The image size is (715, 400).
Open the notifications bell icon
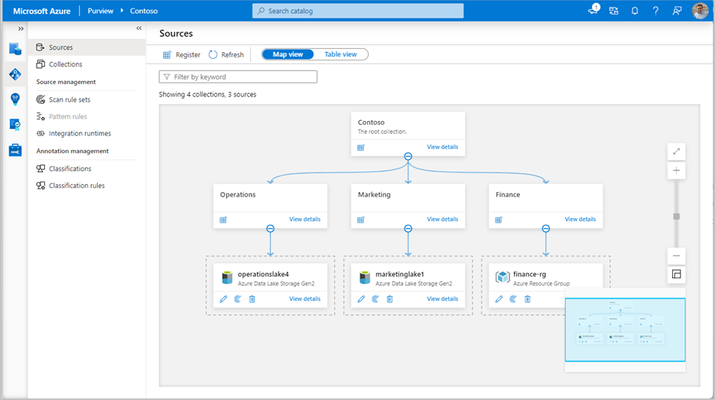pyautogui.click(x=634, y=11)
